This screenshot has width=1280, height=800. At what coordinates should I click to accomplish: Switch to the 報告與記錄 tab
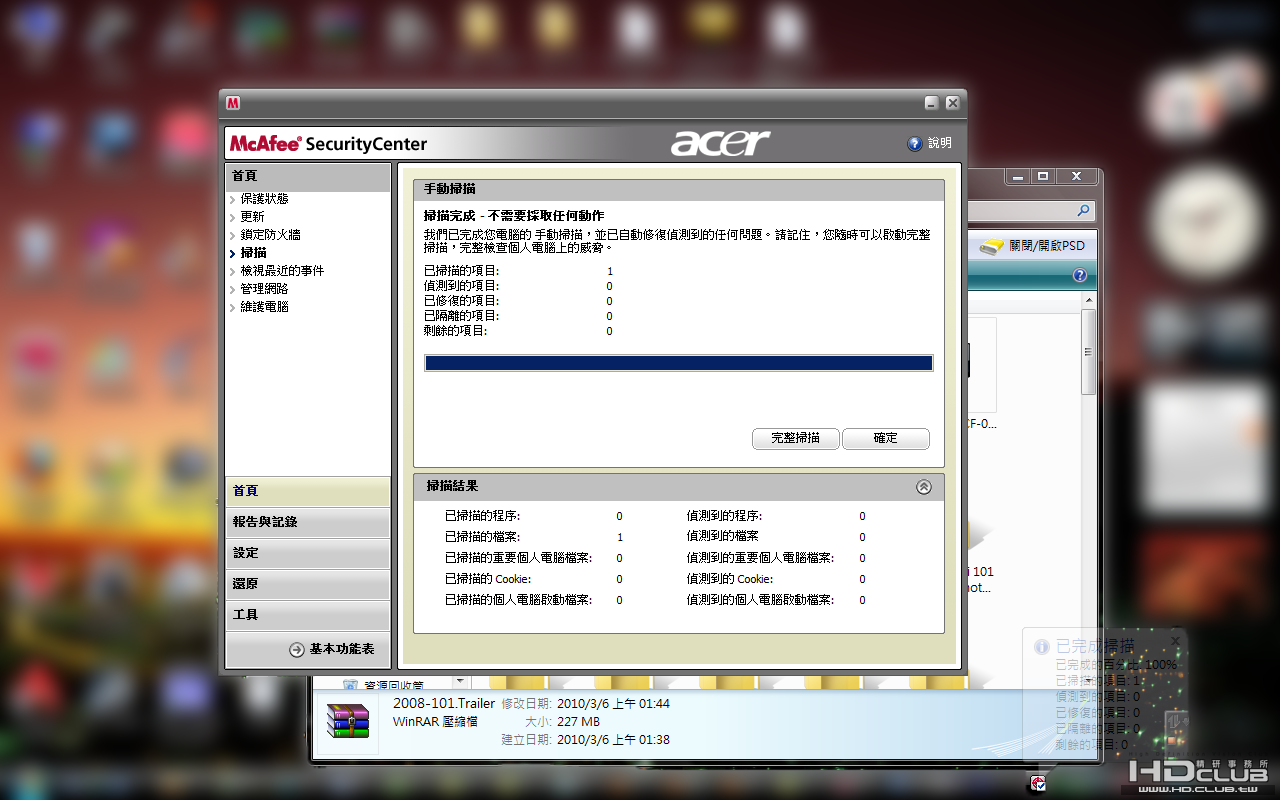click(x=308, y=522)
